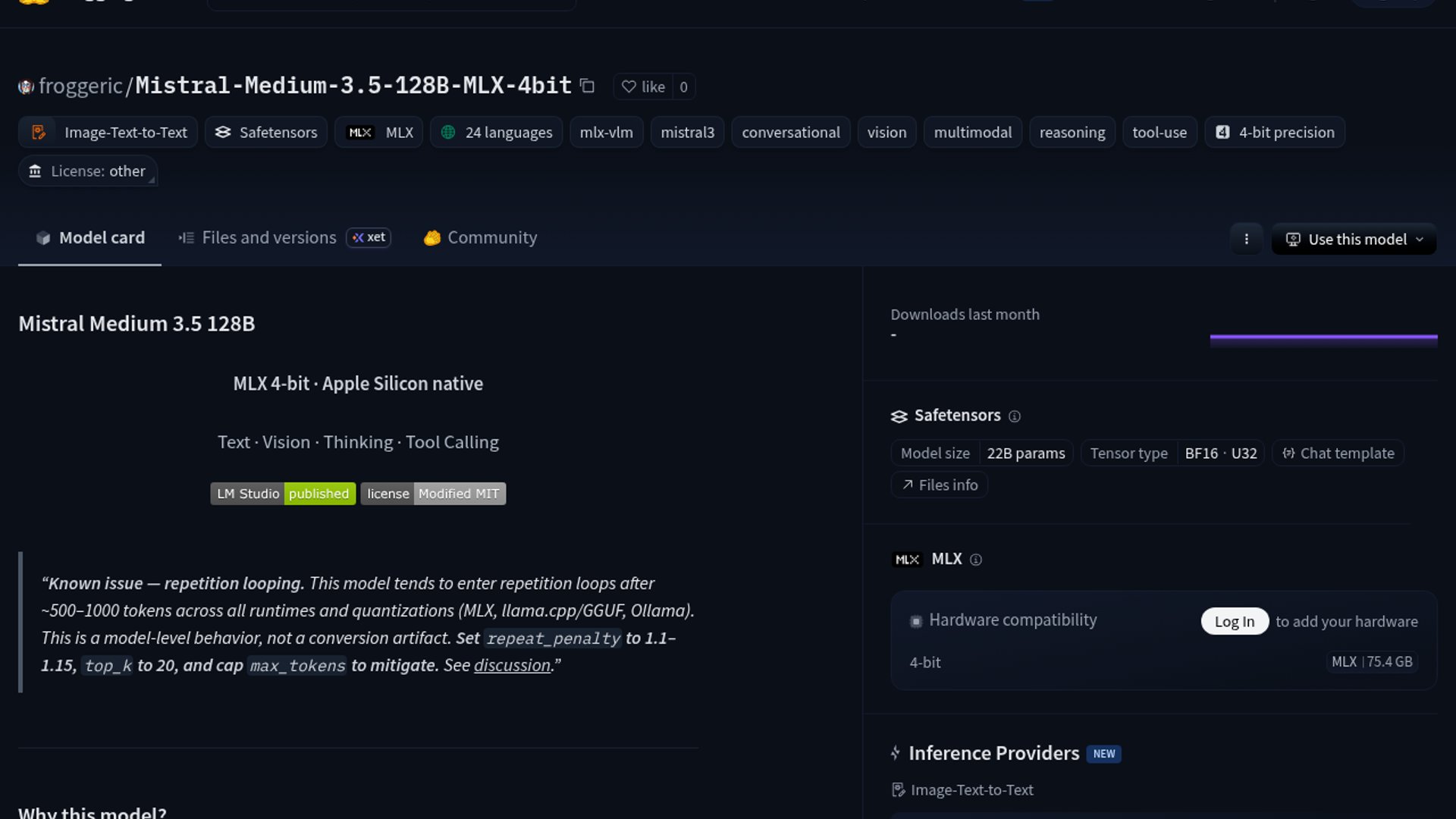The width and height of the screenshot is (1456, 819).
Task: Click the Safetensors info icon
Action: [x=1015, y=416]
